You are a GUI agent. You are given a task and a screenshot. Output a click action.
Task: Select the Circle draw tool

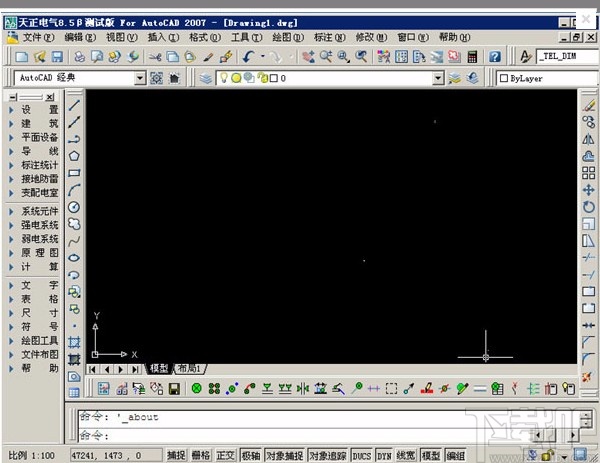click(x=74, y=207)
